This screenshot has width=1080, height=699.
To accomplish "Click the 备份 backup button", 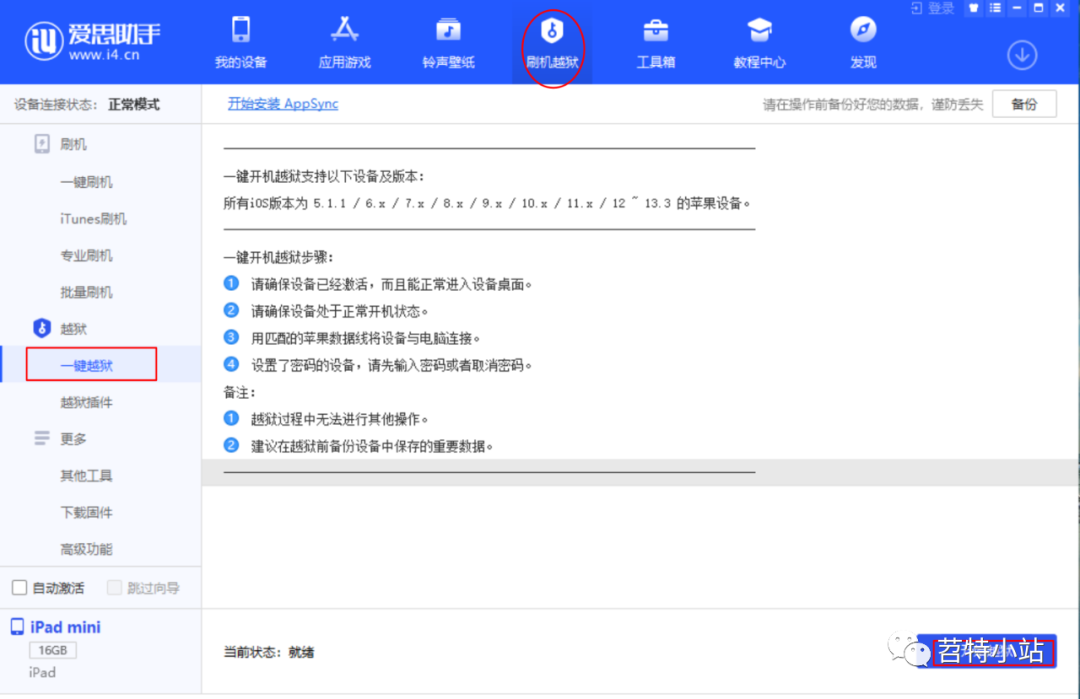I will coord(1024,104).
